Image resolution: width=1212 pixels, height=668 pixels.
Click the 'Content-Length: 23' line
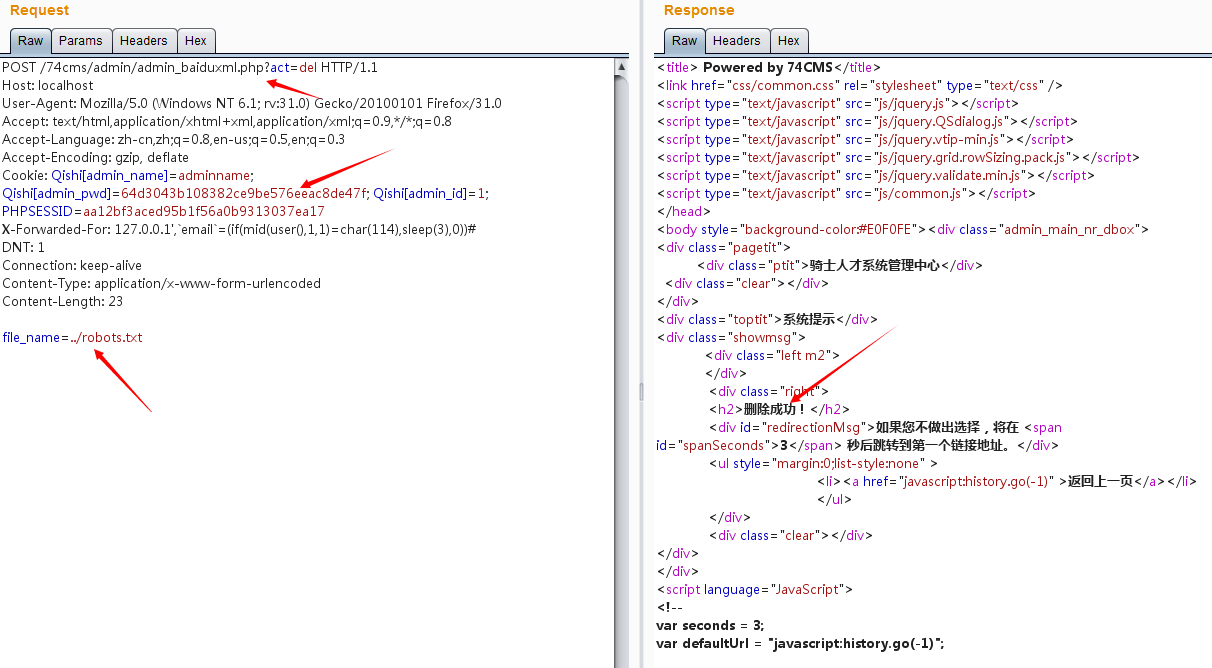point(63,301)
